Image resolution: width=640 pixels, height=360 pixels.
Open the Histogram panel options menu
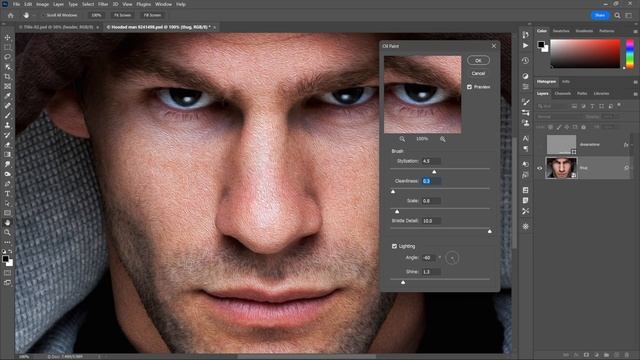pos(635,82)
